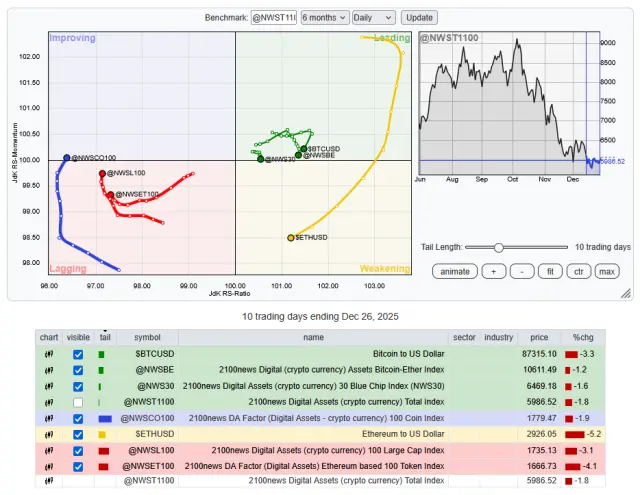Click yellow tail swatch for $ETHUSD
This screenshot has width=640, height=495.
pos(102,435)
